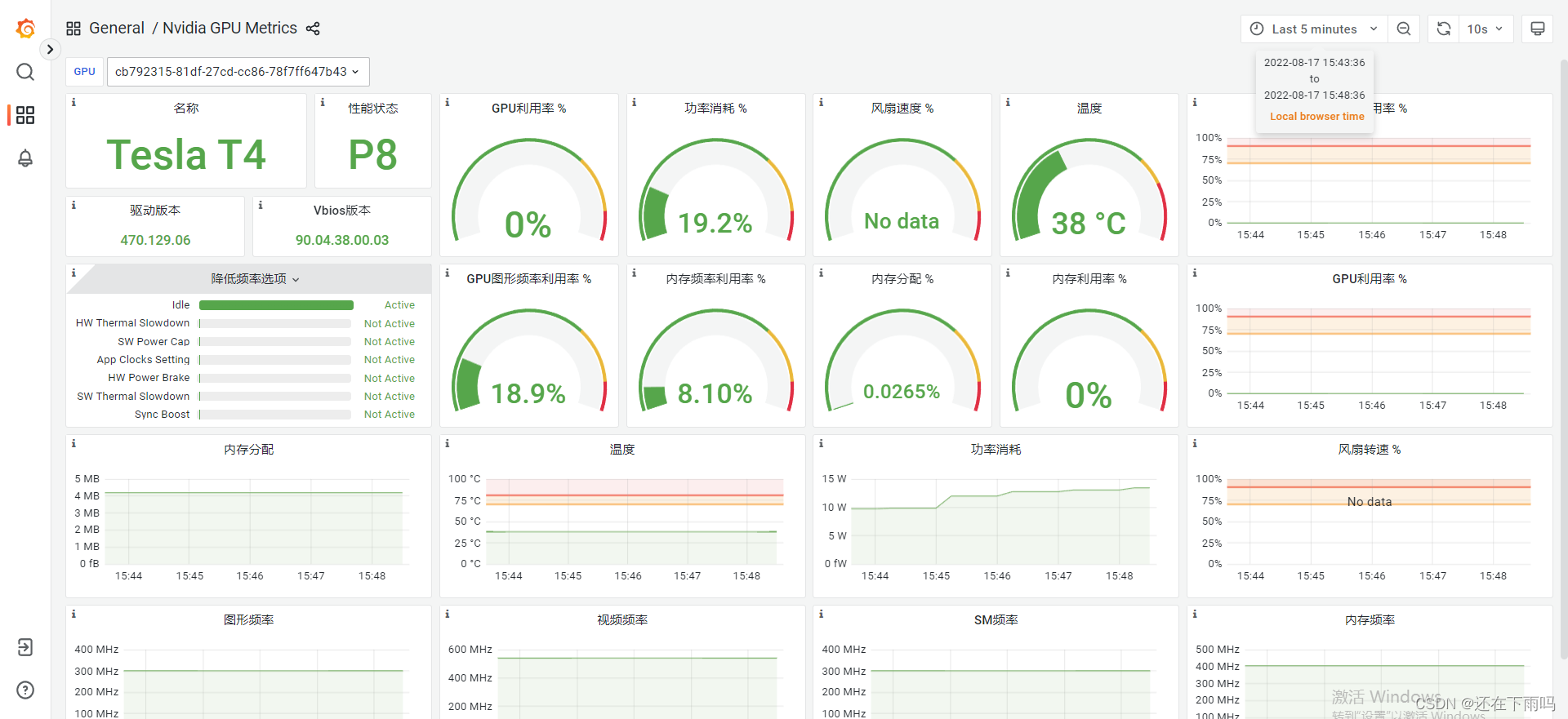Click the Tesla T4 name value
This screenshot has height=719, width=1568.
coord(186,154)
